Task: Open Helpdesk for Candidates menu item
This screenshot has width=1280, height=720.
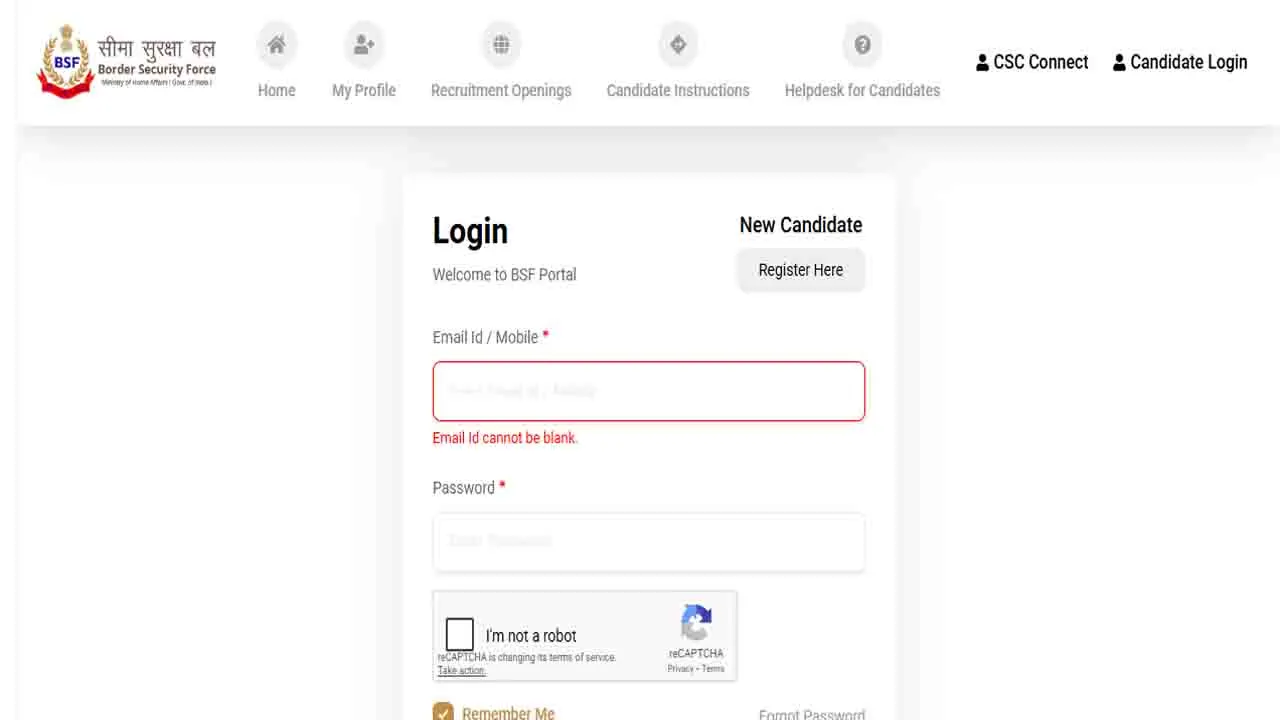Action: (862, 90)
